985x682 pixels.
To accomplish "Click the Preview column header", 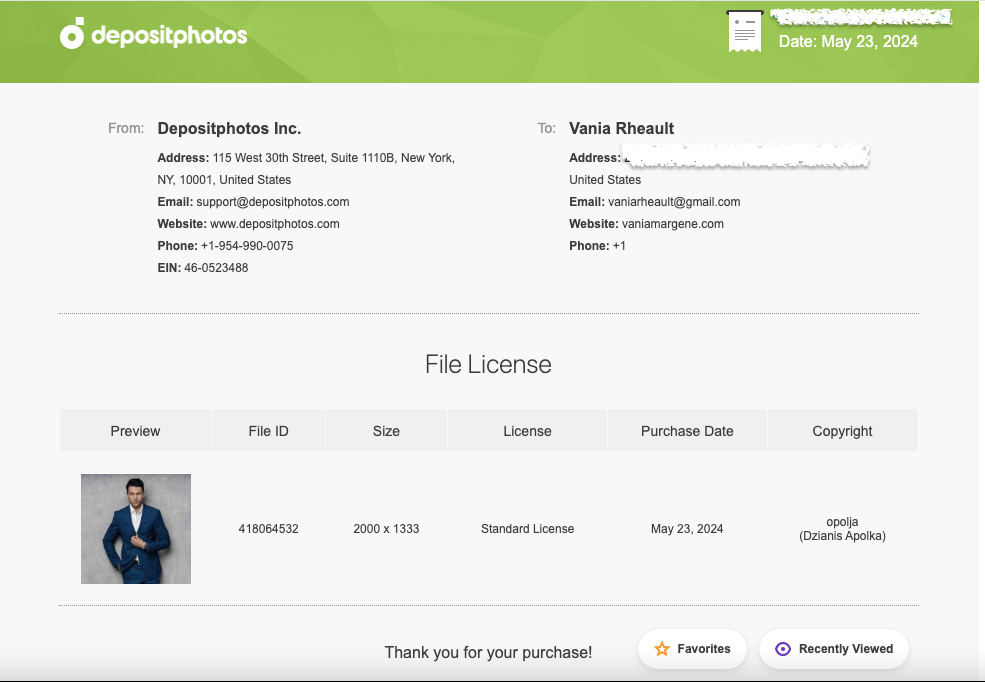I will pyautogui.click(x=136, y=431).
